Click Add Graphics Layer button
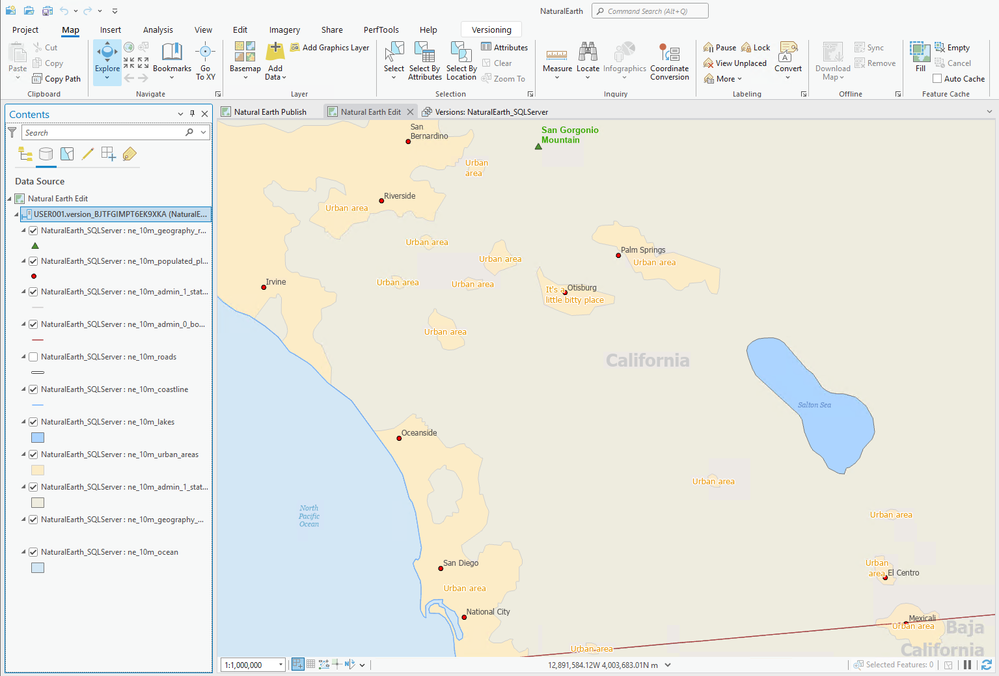 click(x=329, y=47)
